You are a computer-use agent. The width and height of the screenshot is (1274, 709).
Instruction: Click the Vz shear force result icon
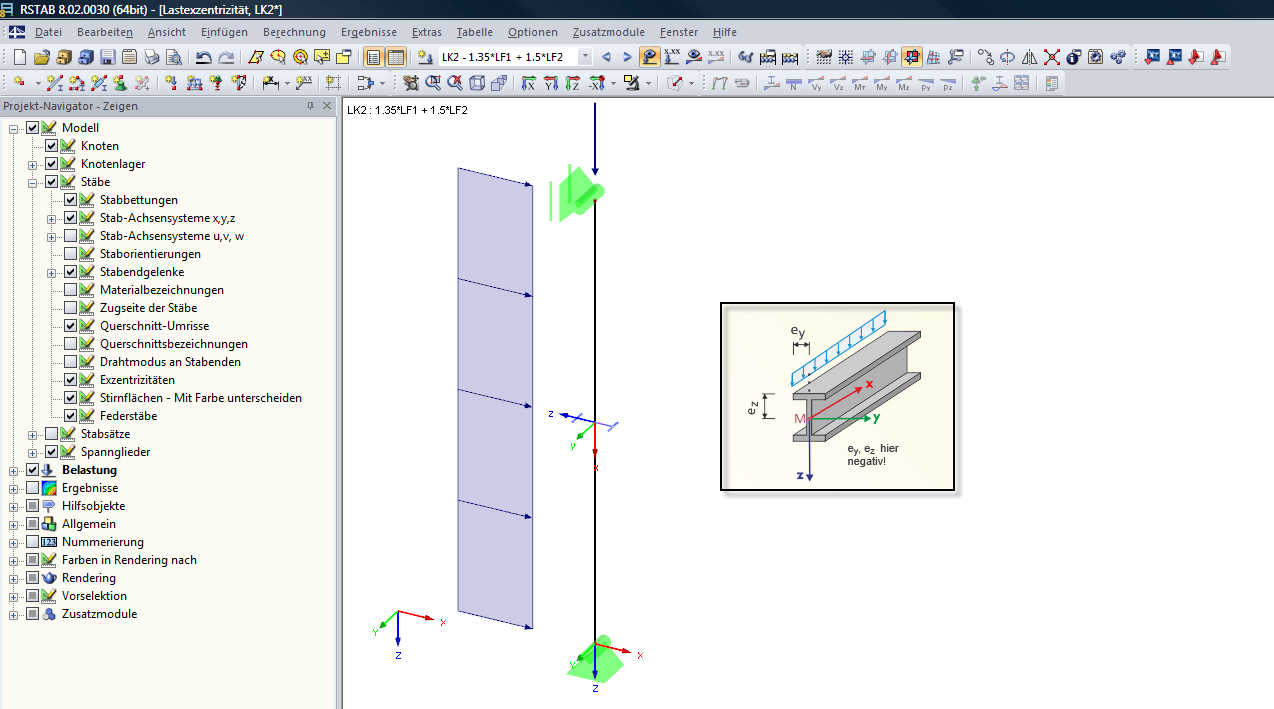coord(838,83)
